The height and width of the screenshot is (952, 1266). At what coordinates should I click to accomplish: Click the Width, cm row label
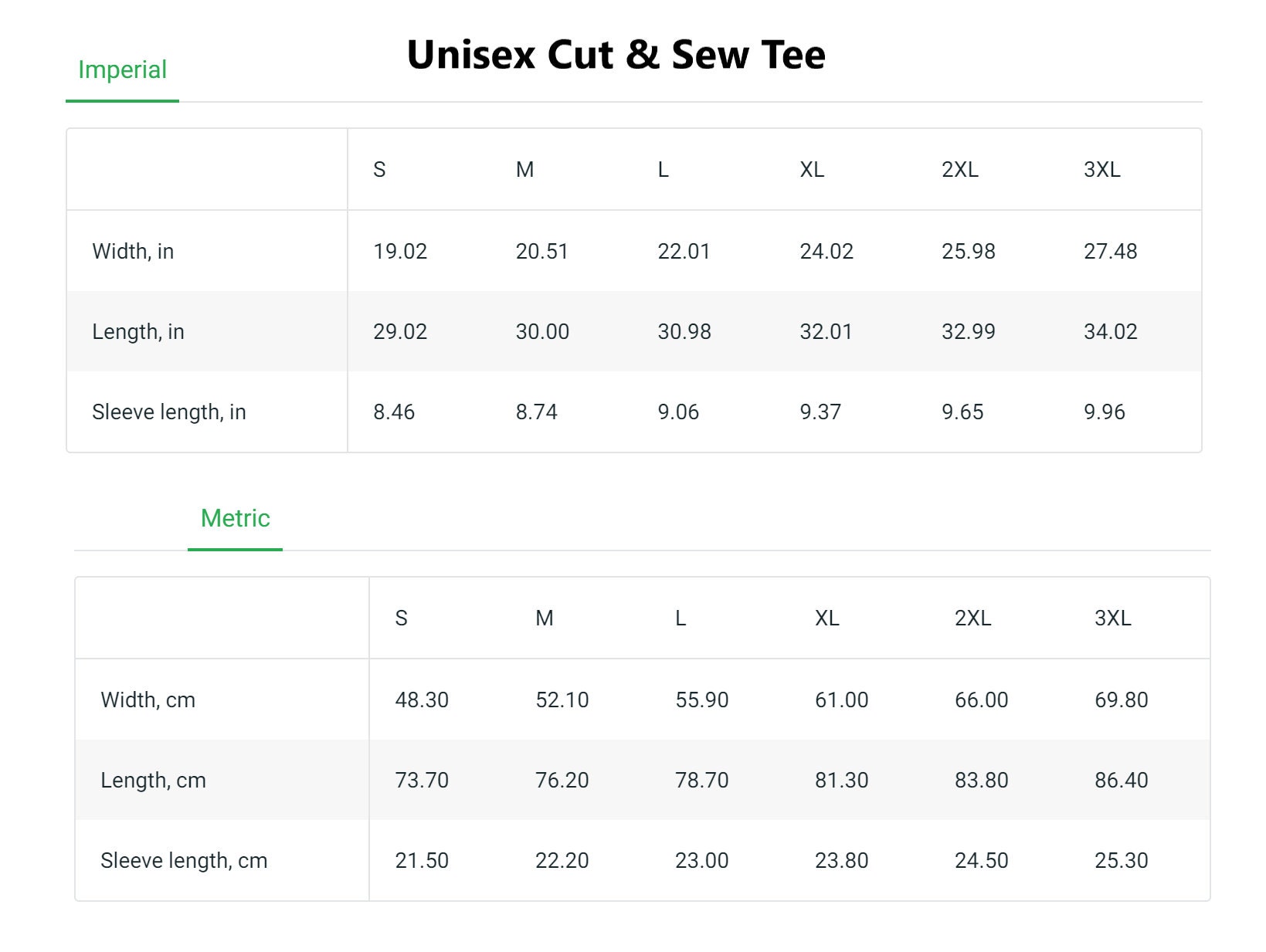148,700
